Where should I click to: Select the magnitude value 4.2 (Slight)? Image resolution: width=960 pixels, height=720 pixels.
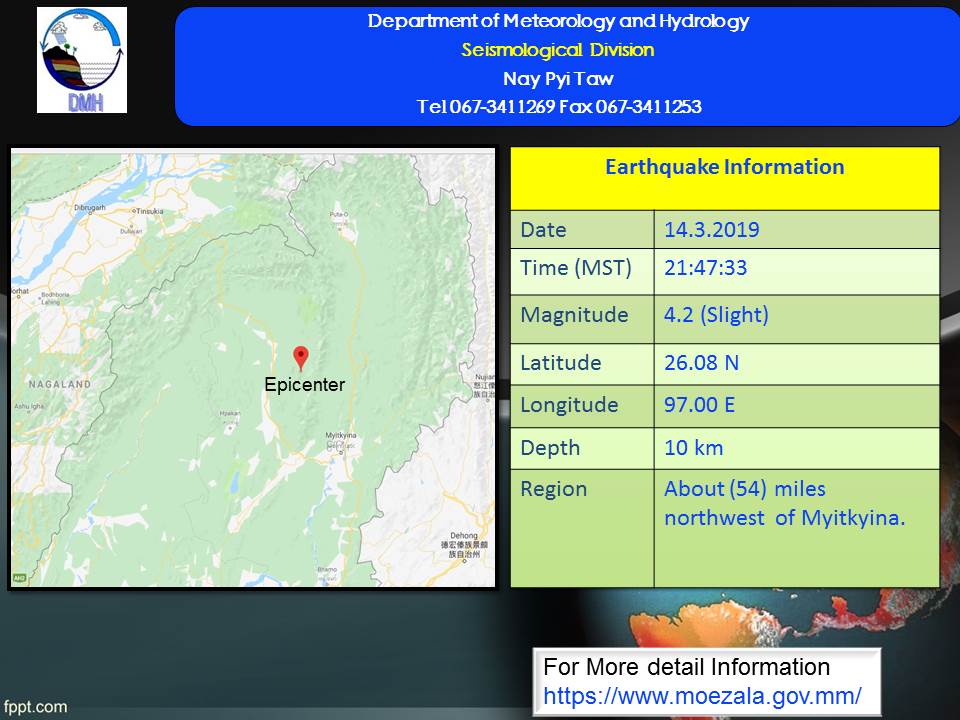coord(716,315)
